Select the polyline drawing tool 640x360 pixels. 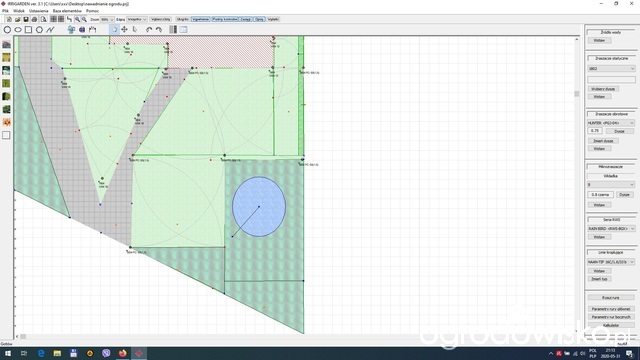coord(50,30)
